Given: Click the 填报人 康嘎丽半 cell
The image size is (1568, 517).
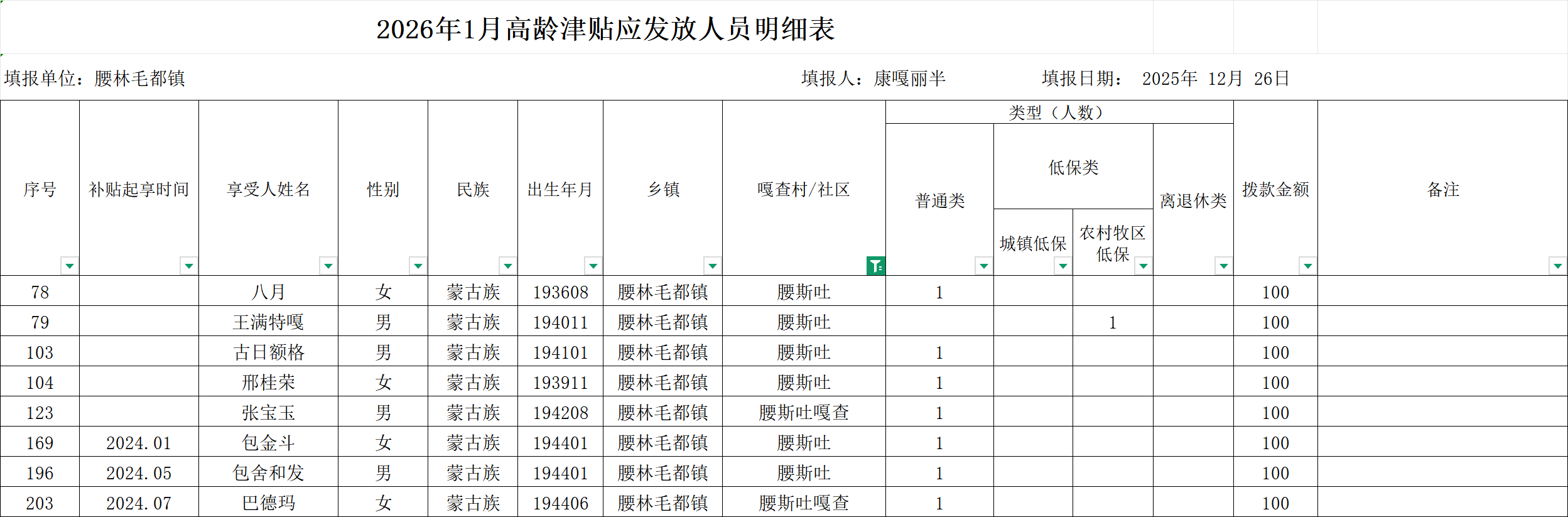Looking at the screenshot, I should 873,79.
